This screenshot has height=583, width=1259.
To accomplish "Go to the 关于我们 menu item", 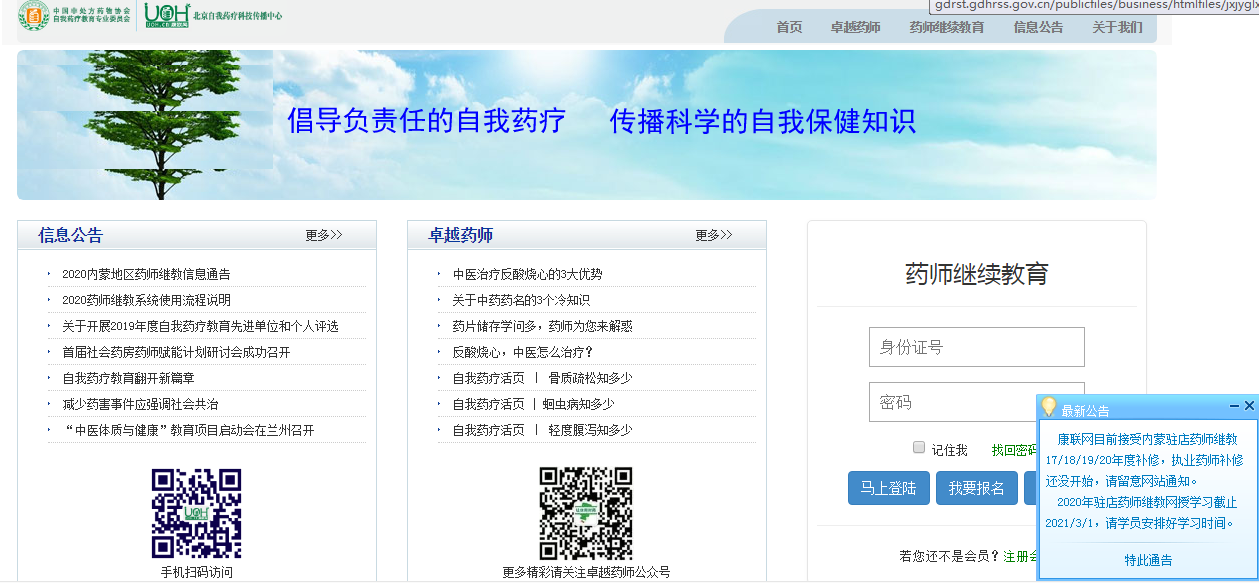I will tap(1117, 27).
